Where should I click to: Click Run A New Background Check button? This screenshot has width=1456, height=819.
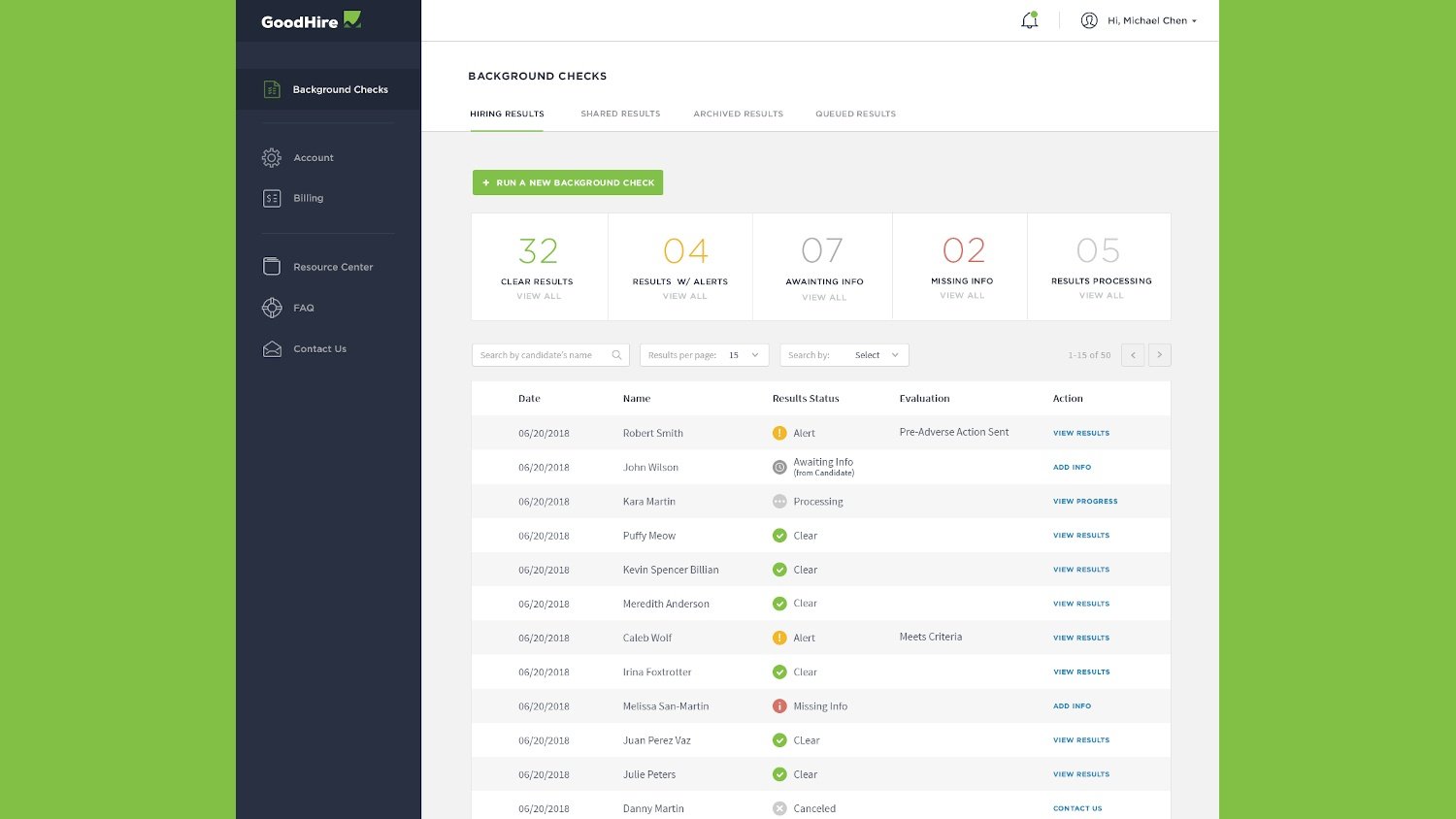click(x=568, y=182)
